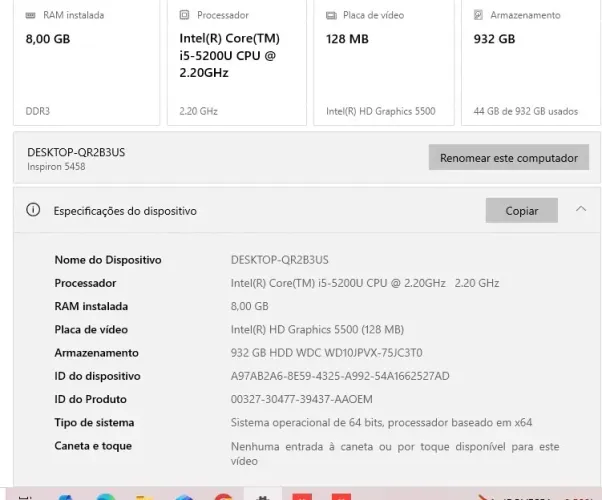
Task: Click the Nome do Dispositivo label
Action: click(x=108, y=260)
